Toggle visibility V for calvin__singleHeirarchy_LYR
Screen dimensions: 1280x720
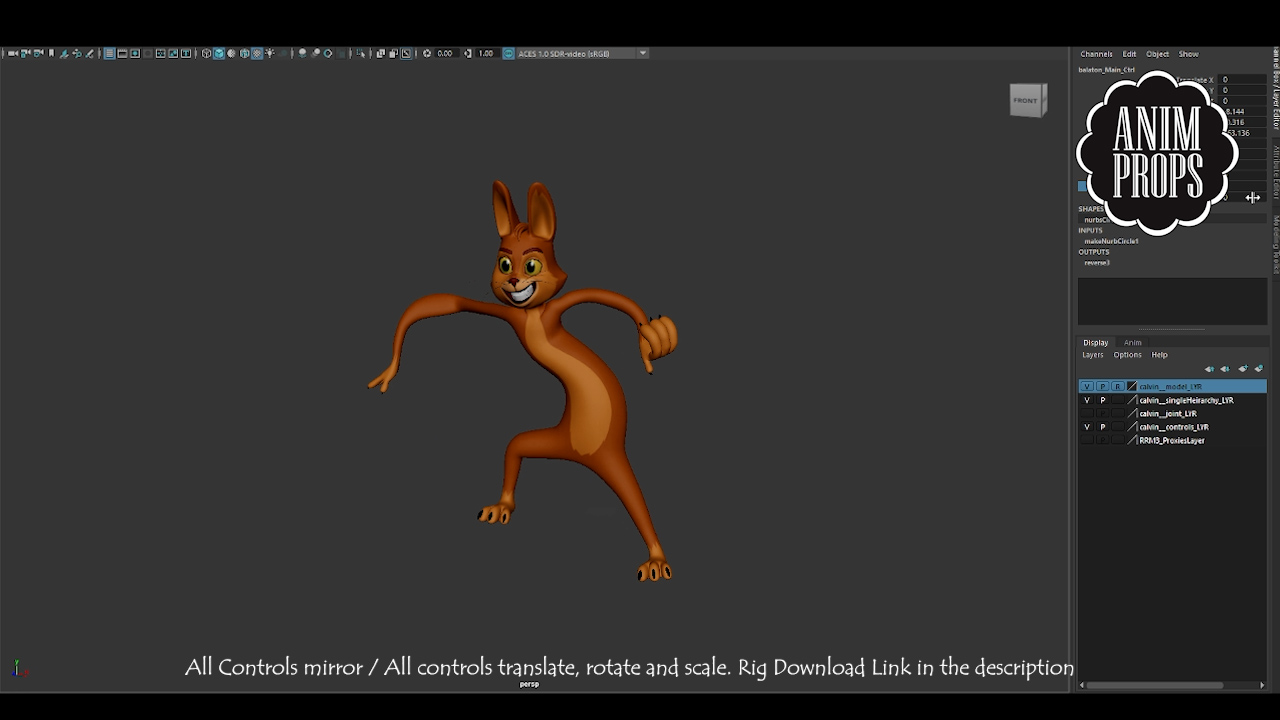(x=1087, y=400)
